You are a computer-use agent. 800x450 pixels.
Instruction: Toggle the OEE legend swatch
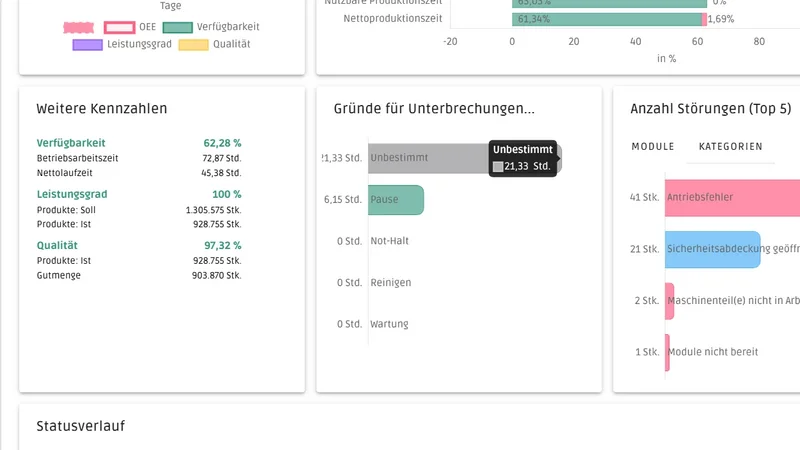point(119,27)
